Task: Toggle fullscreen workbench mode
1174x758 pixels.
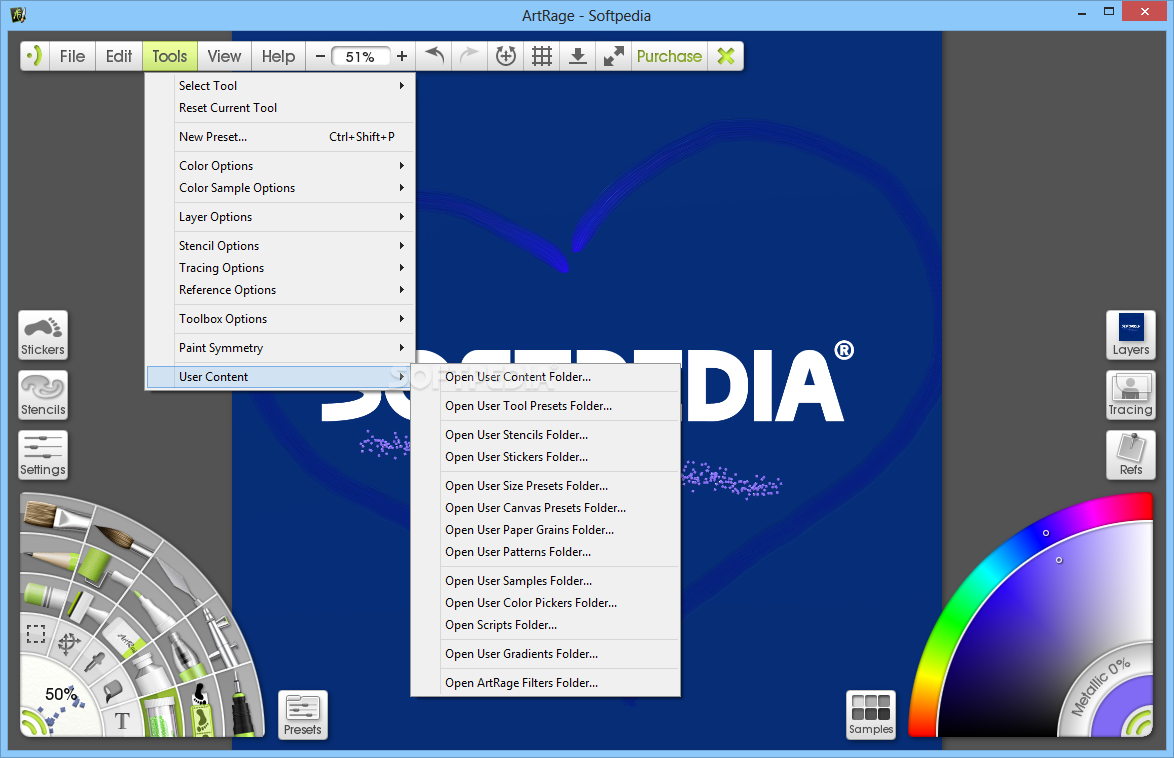Action: click(614, 55)
